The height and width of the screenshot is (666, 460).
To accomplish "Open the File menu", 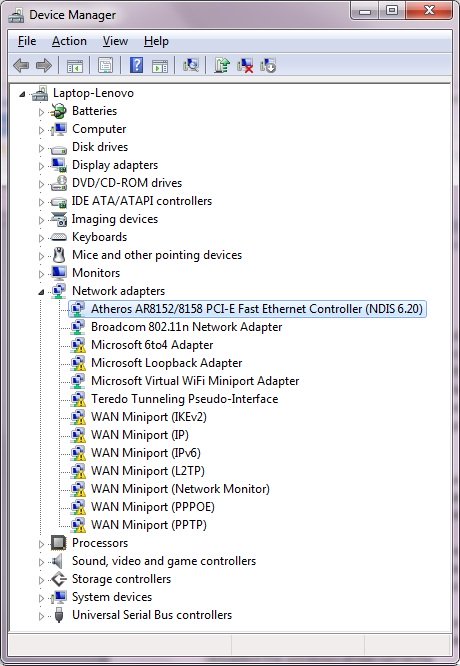I will tap(27, 41).
